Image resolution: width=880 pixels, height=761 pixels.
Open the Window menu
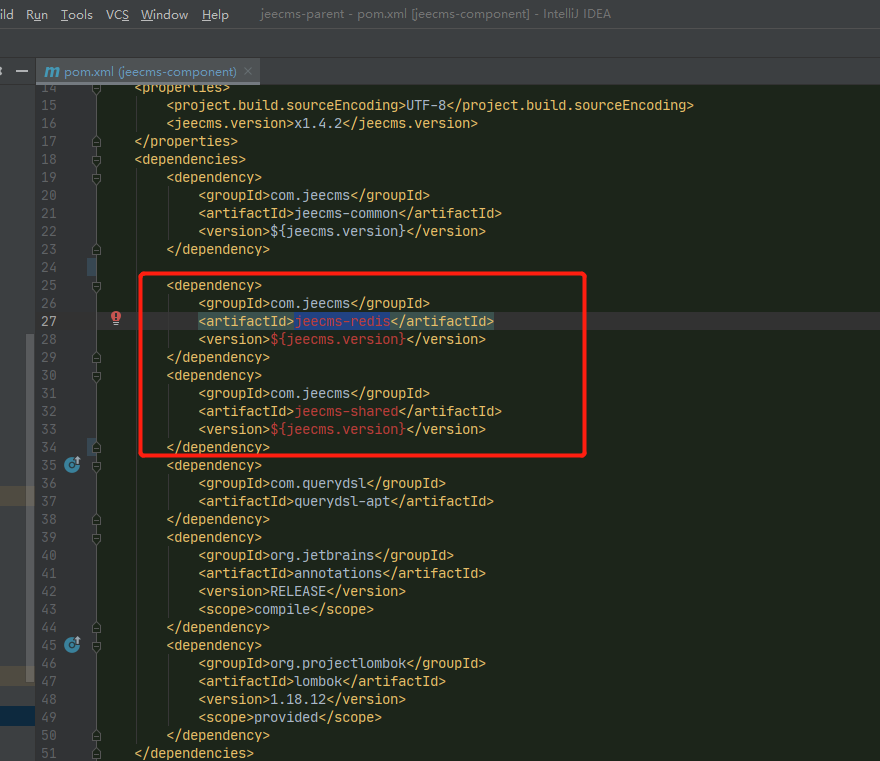click(x=164, y=15)
